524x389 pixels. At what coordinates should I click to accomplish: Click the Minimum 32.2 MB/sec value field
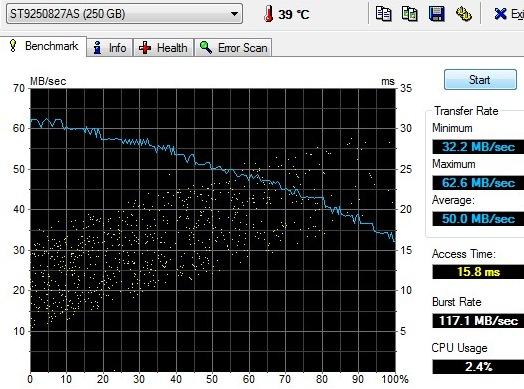tap(478, 147)
